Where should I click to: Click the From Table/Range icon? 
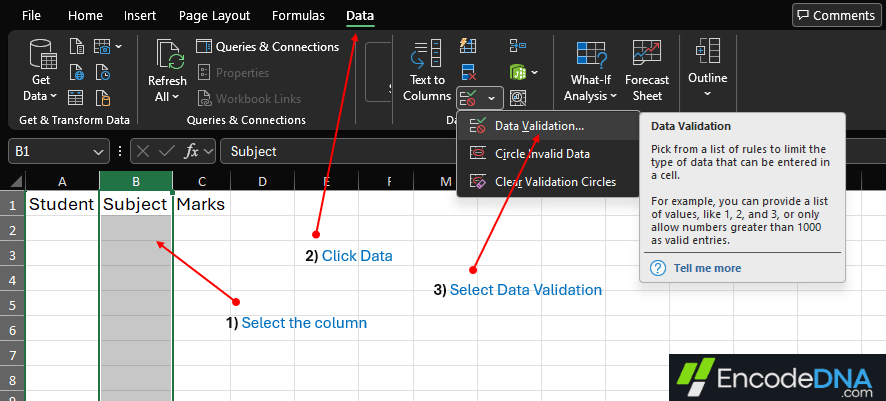pyautogui.click(x=76, y=98)
